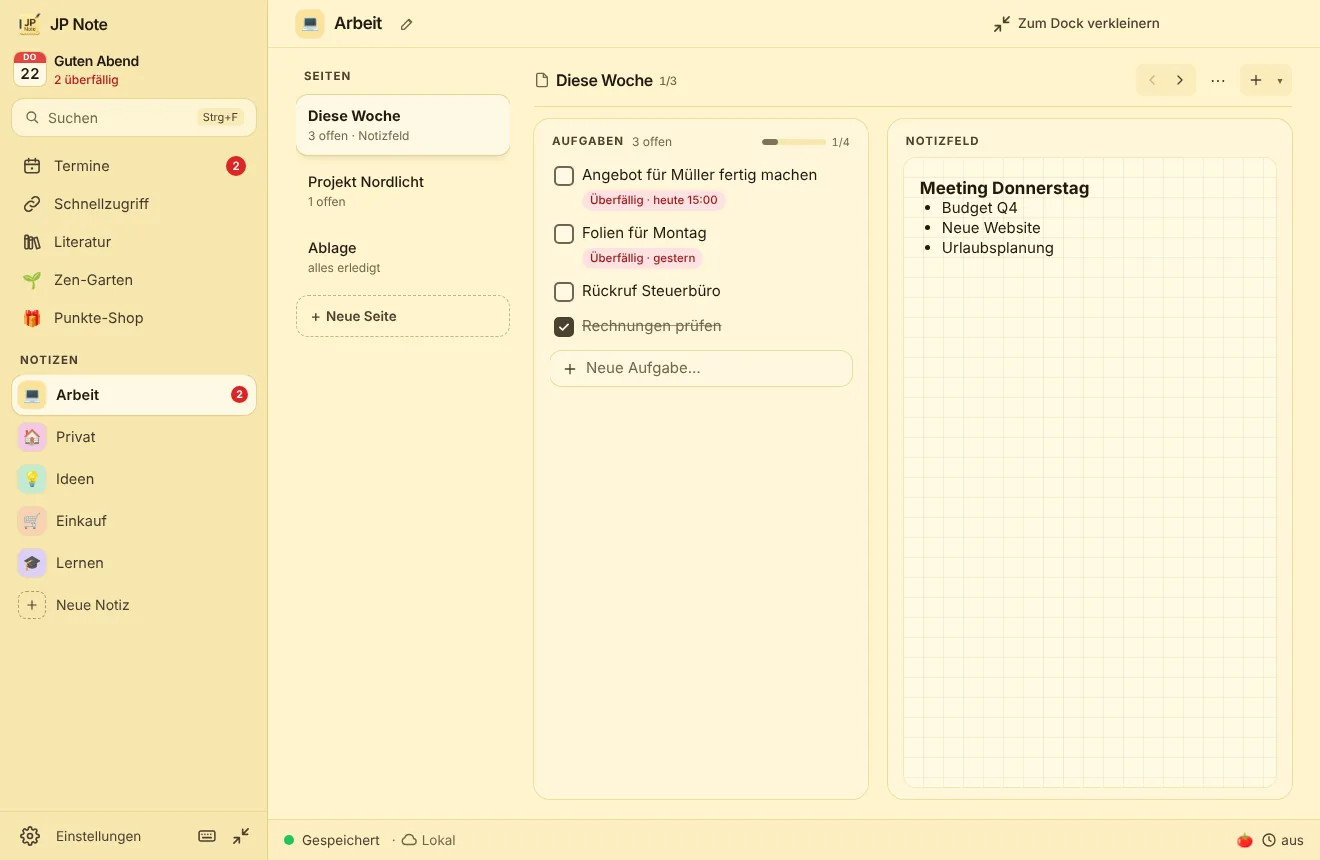Open the Privat notebook
The image size is (1320, 860).
[134, 437]
